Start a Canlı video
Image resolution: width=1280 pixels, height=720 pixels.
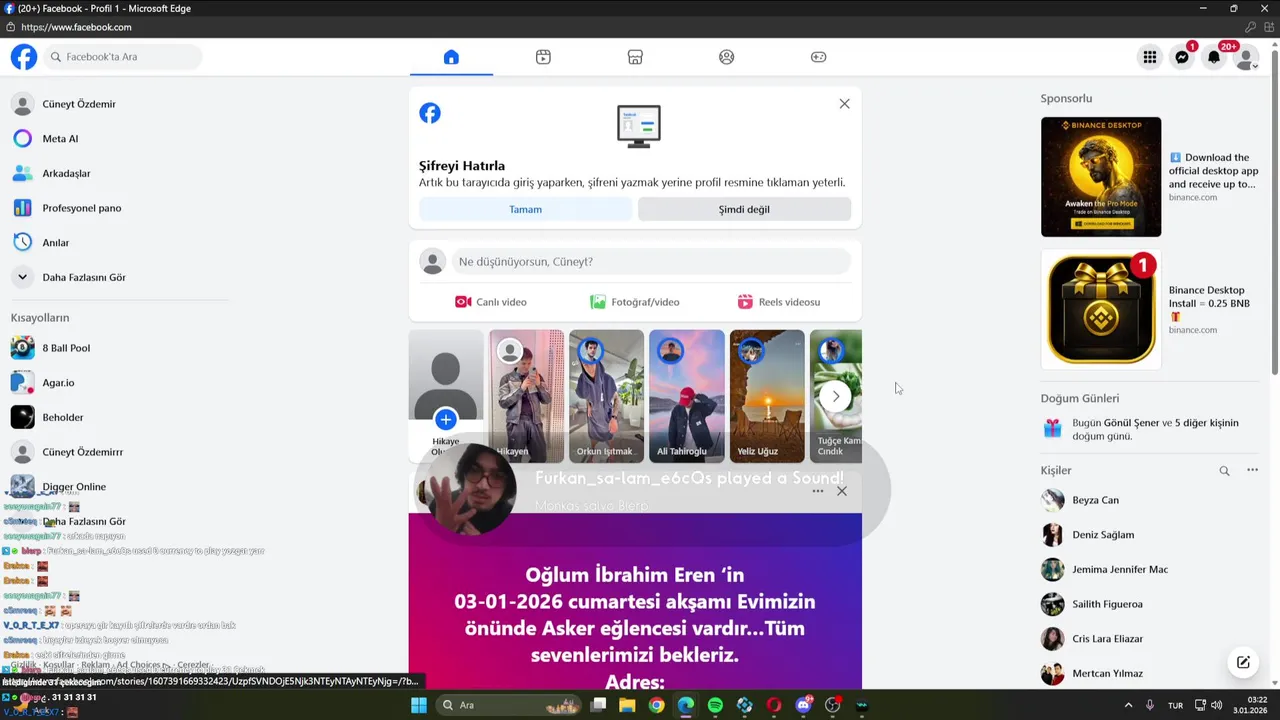(x=491, y=302)
